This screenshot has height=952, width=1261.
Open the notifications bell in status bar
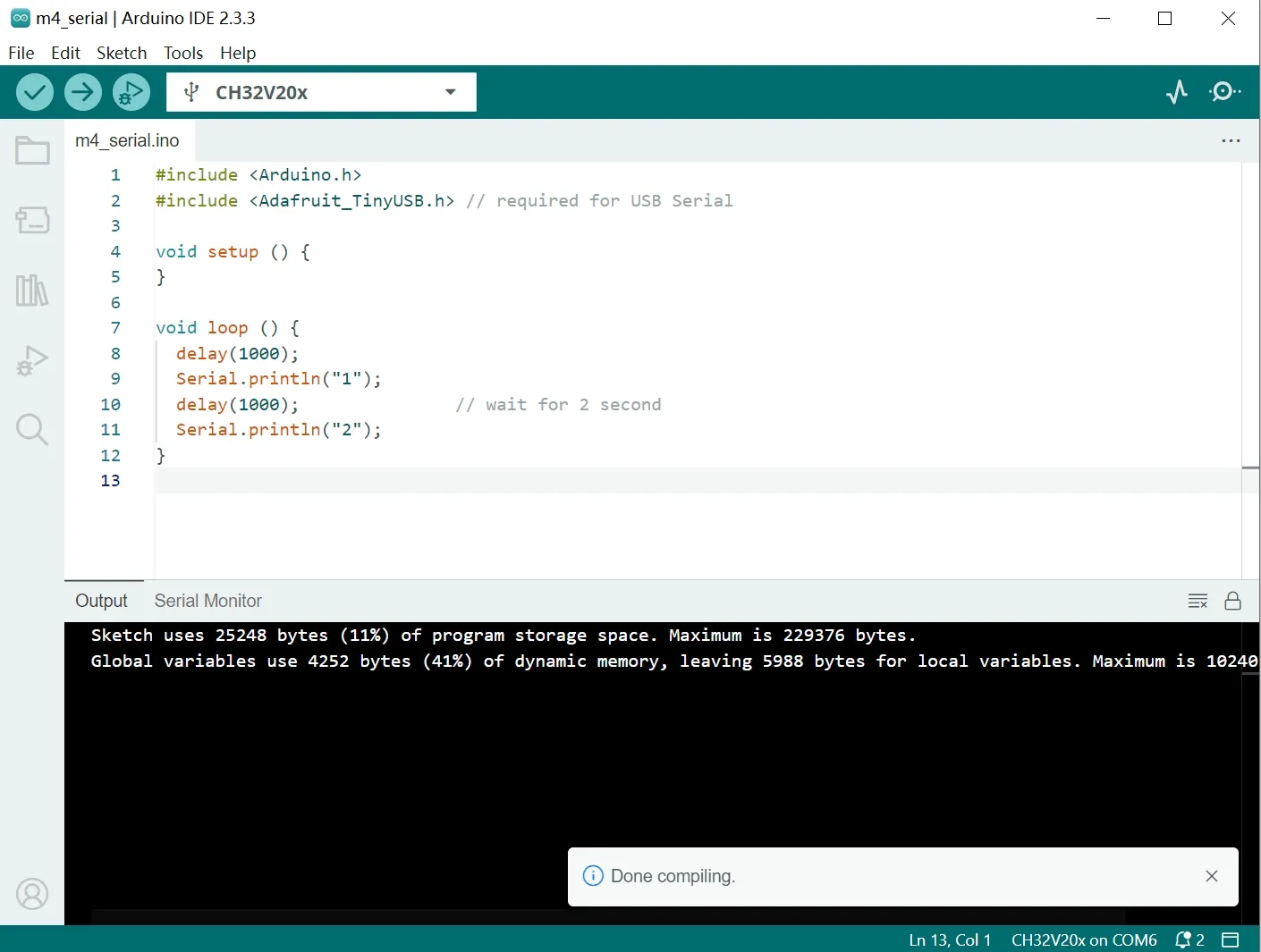(x=1189, y=939)
